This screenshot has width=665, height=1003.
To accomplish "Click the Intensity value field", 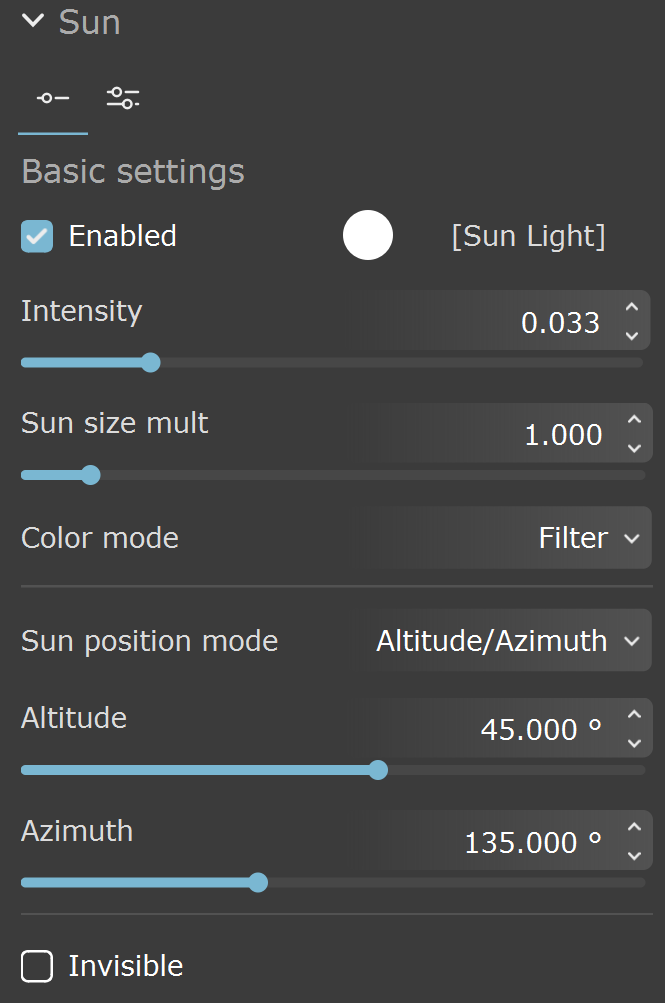I will [486, 320].
